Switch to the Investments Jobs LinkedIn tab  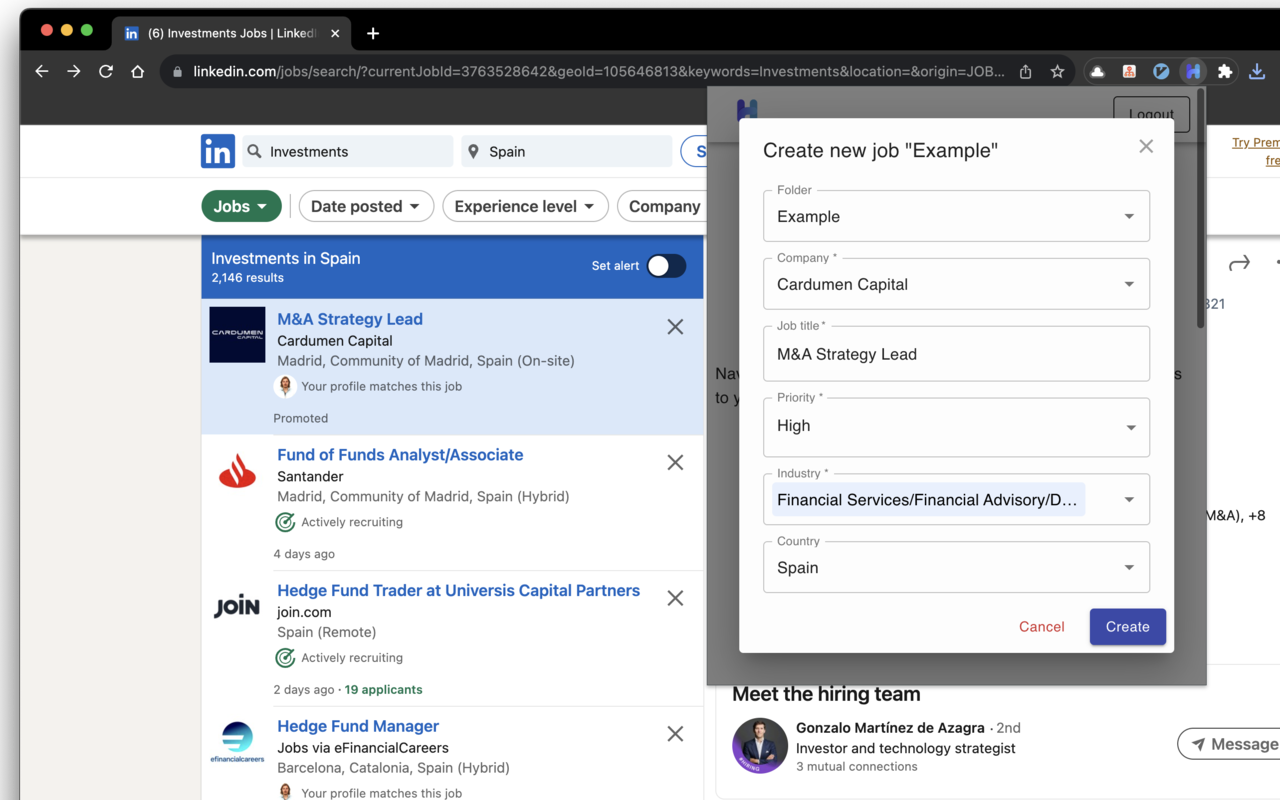[228, 33]
